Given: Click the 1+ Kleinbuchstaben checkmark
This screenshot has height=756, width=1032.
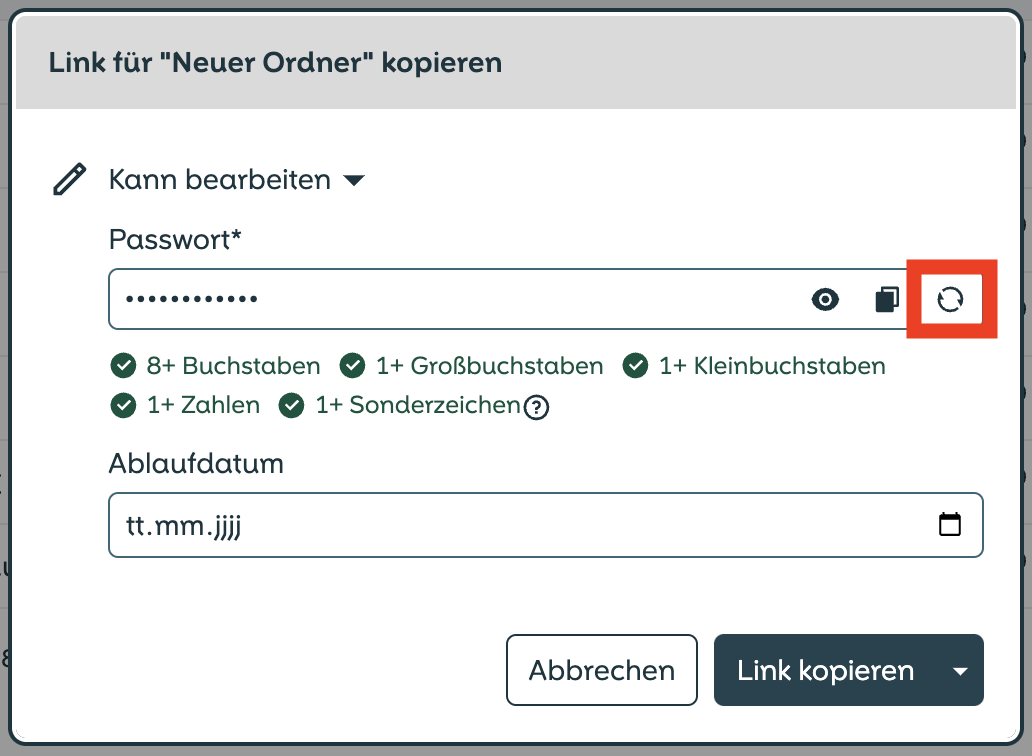Looking at the screenshot, I should click(635, 365).
